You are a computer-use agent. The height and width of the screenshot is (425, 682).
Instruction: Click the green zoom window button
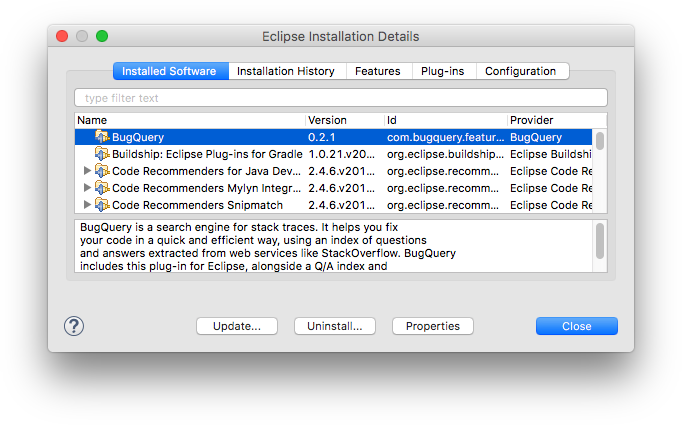point(102,36)
